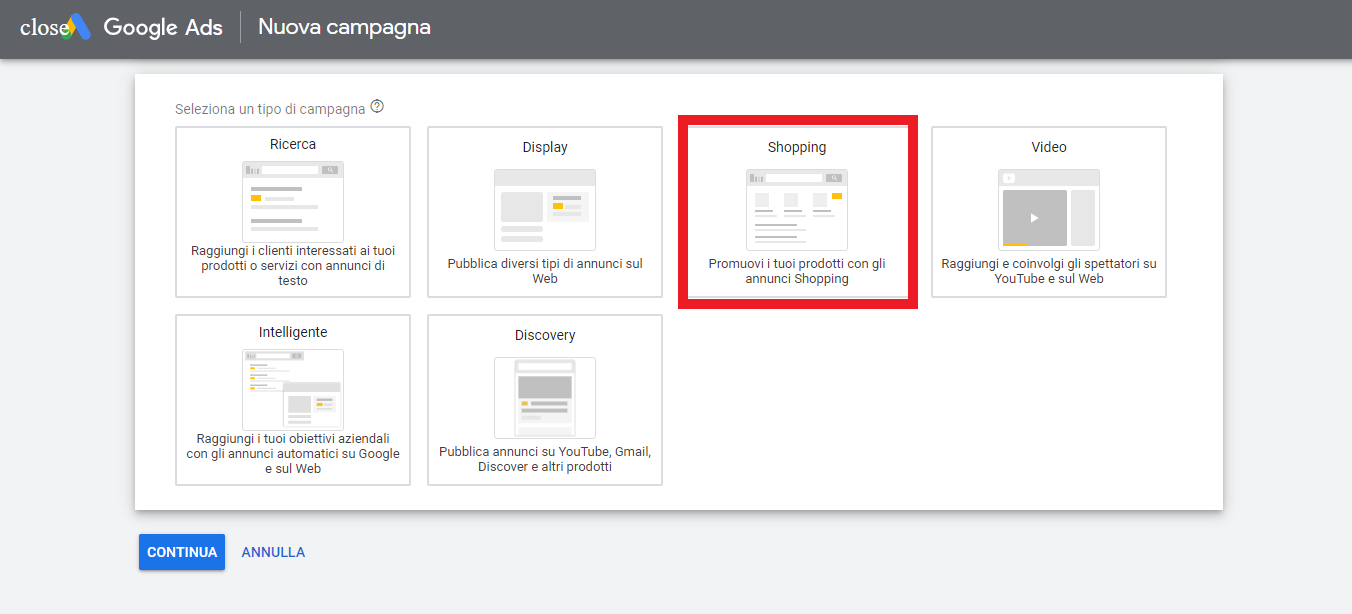
Task: Click the Google Ads logo icon
Action: (79, 27)
